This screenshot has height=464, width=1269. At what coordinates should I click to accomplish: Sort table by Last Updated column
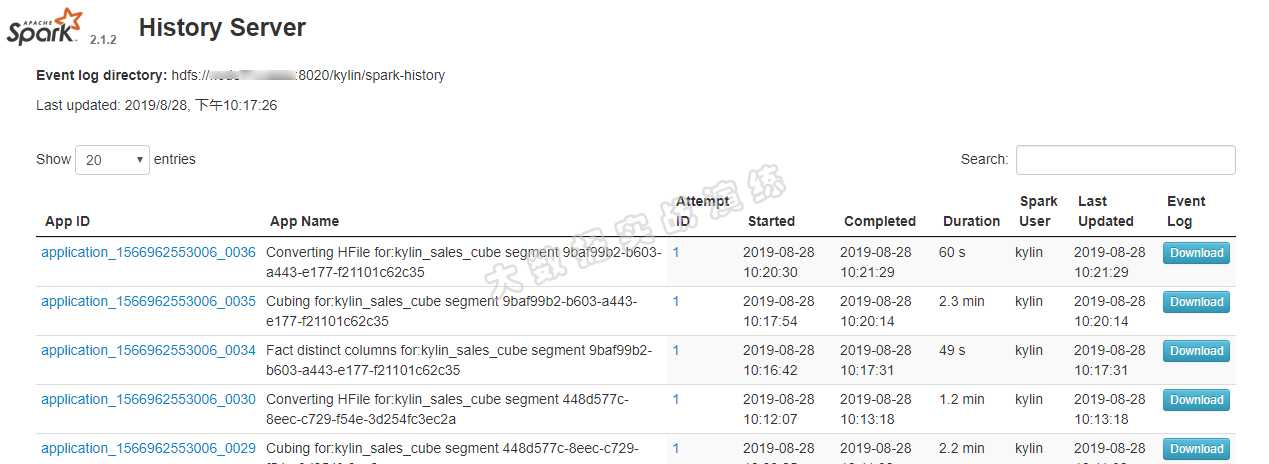(x=1105, y=211)
